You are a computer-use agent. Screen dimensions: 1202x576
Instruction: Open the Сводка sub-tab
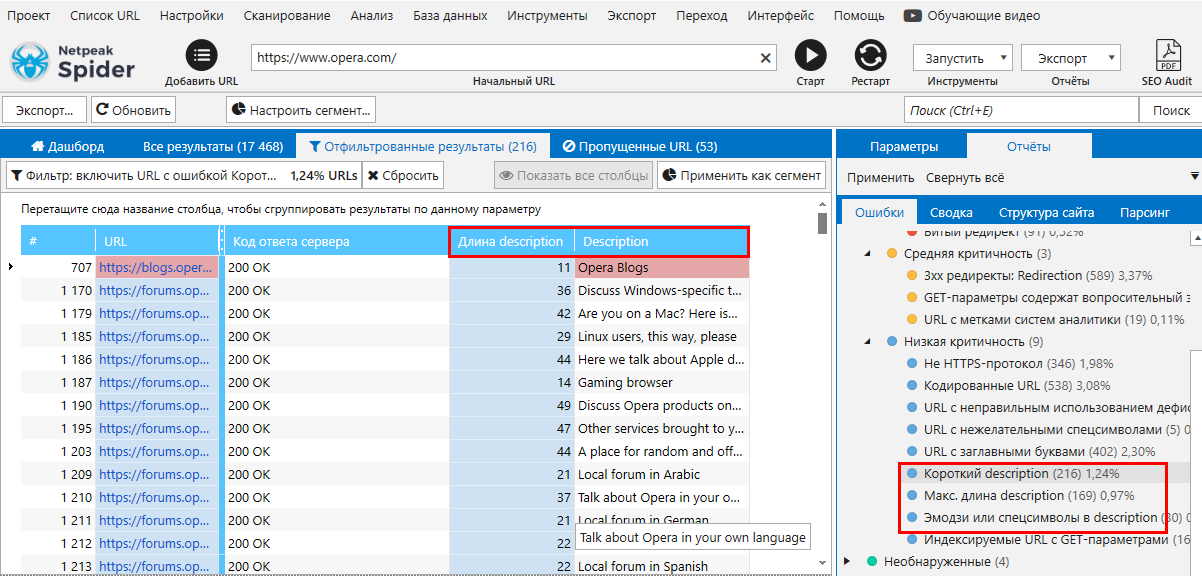(951, 212)
